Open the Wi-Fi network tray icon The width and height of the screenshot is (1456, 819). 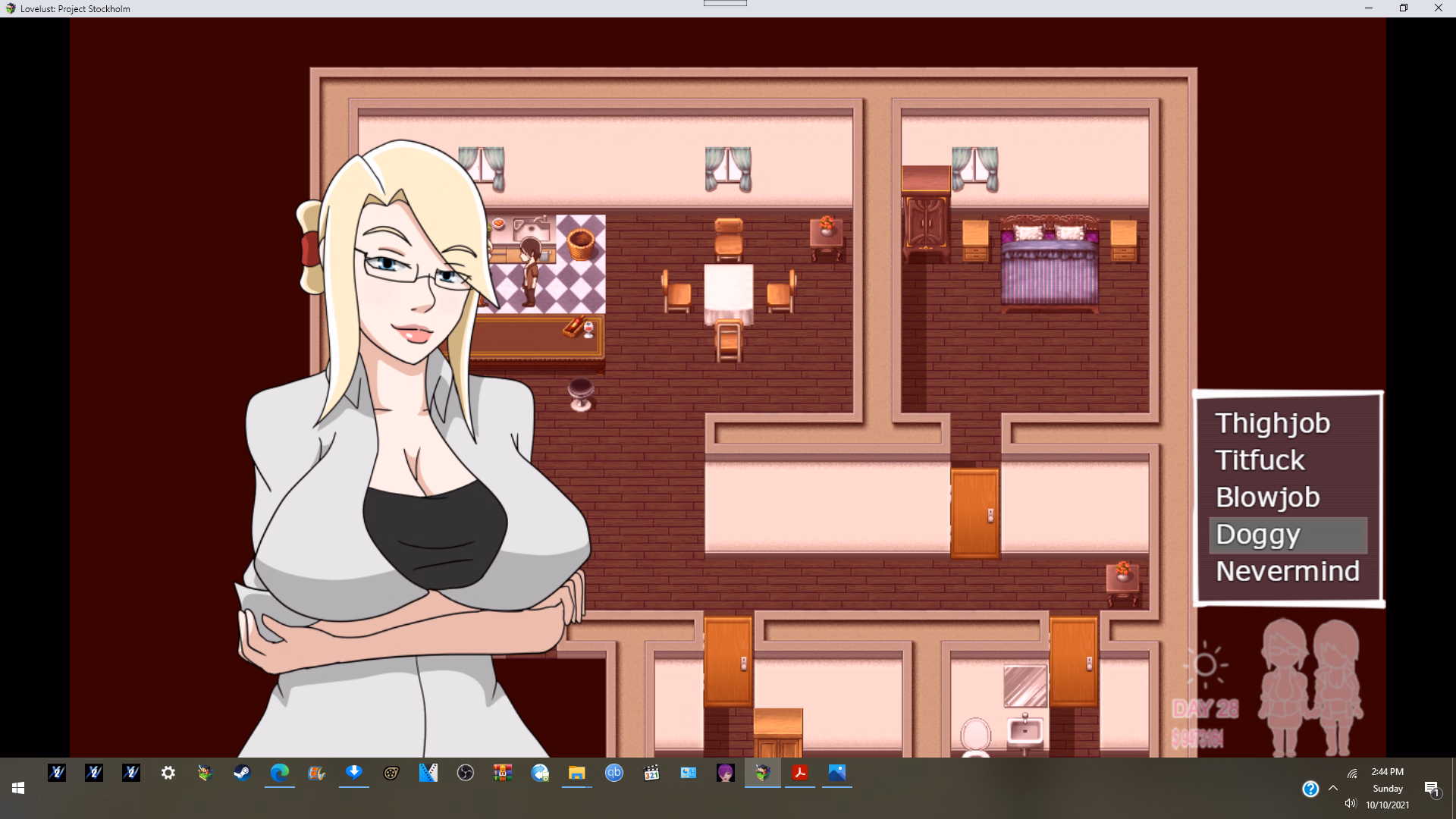click(x=1352, y=773)
